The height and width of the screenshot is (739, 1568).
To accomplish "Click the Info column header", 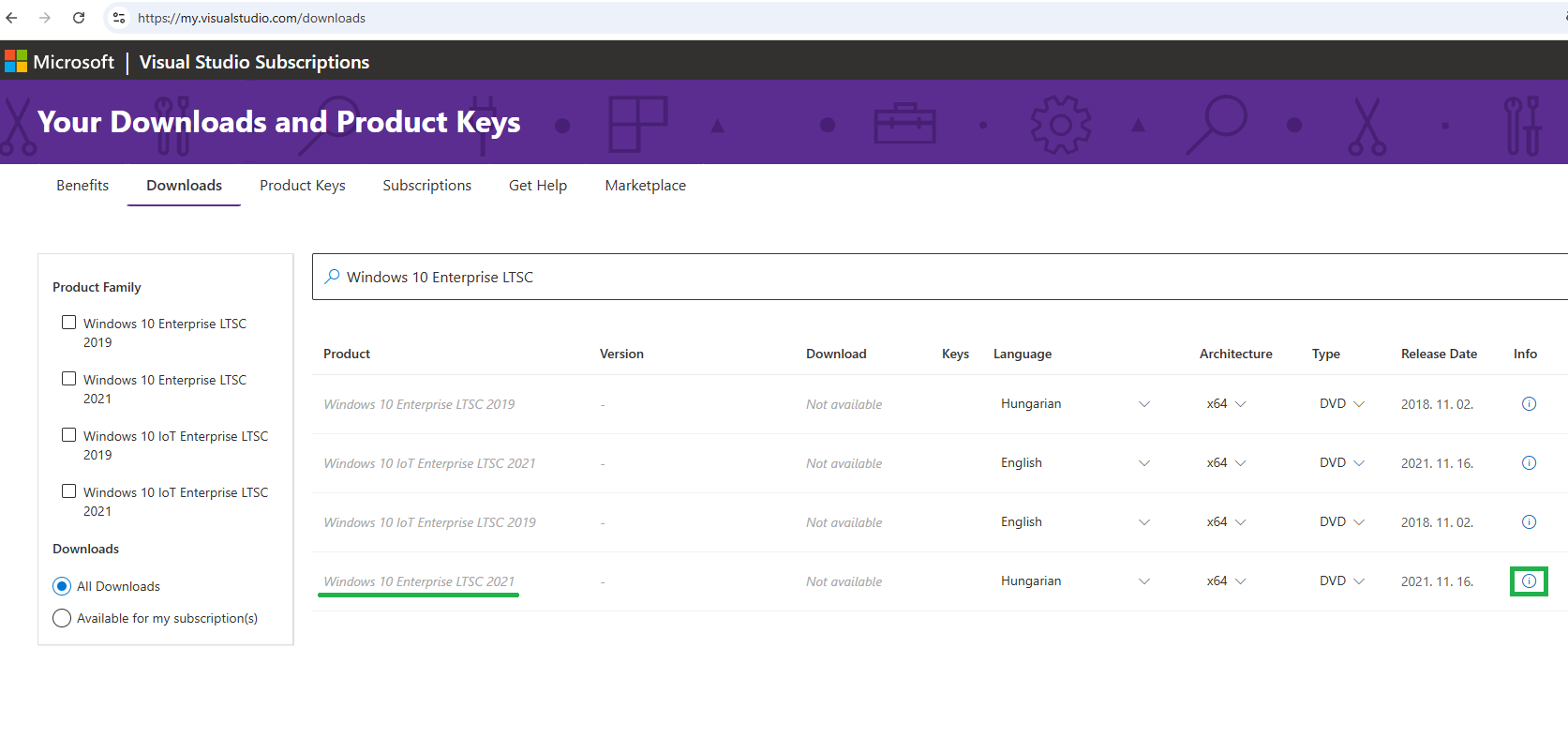I will coord(1525,354).
